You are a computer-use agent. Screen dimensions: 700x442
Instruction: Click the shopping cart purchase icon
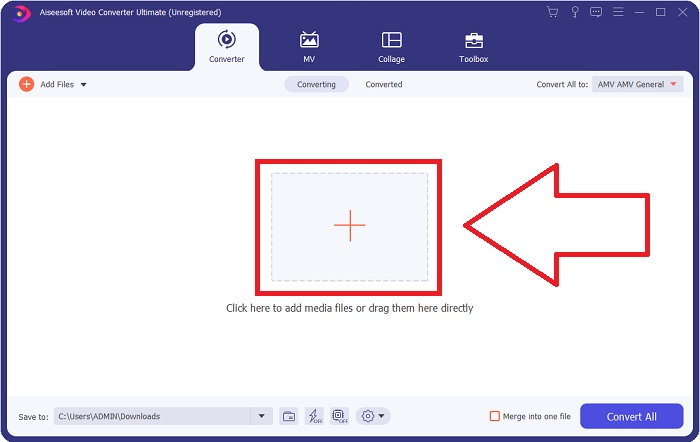click(551, 12)
